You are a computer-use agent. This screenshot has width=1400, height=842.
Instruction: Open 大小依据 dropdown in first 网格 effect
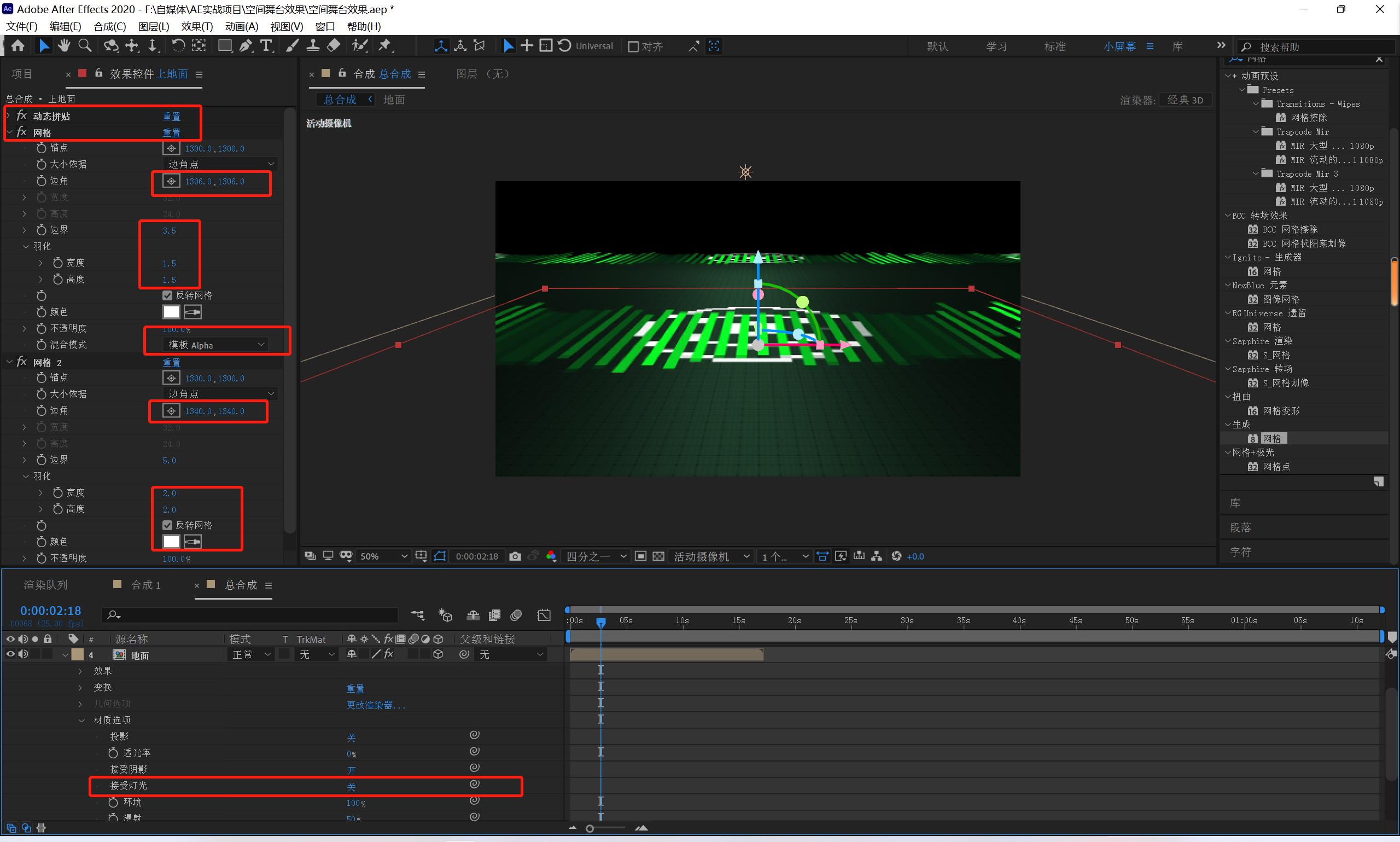pos(220,164)
